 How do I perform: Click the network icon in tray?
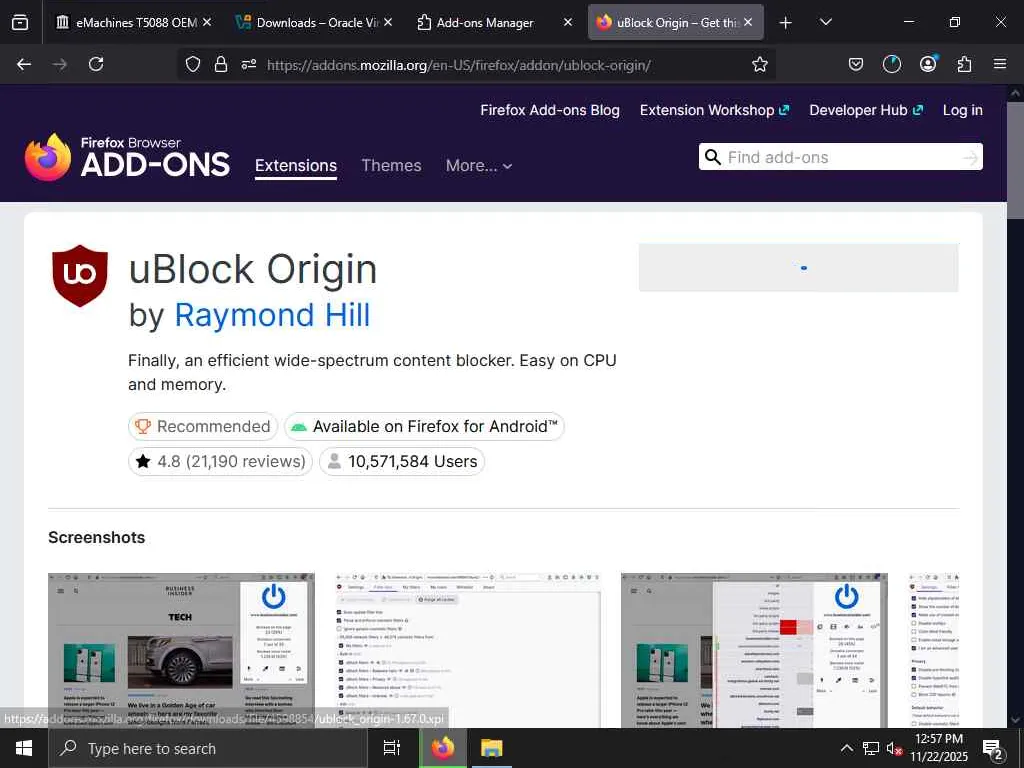(x=871, y=748)
